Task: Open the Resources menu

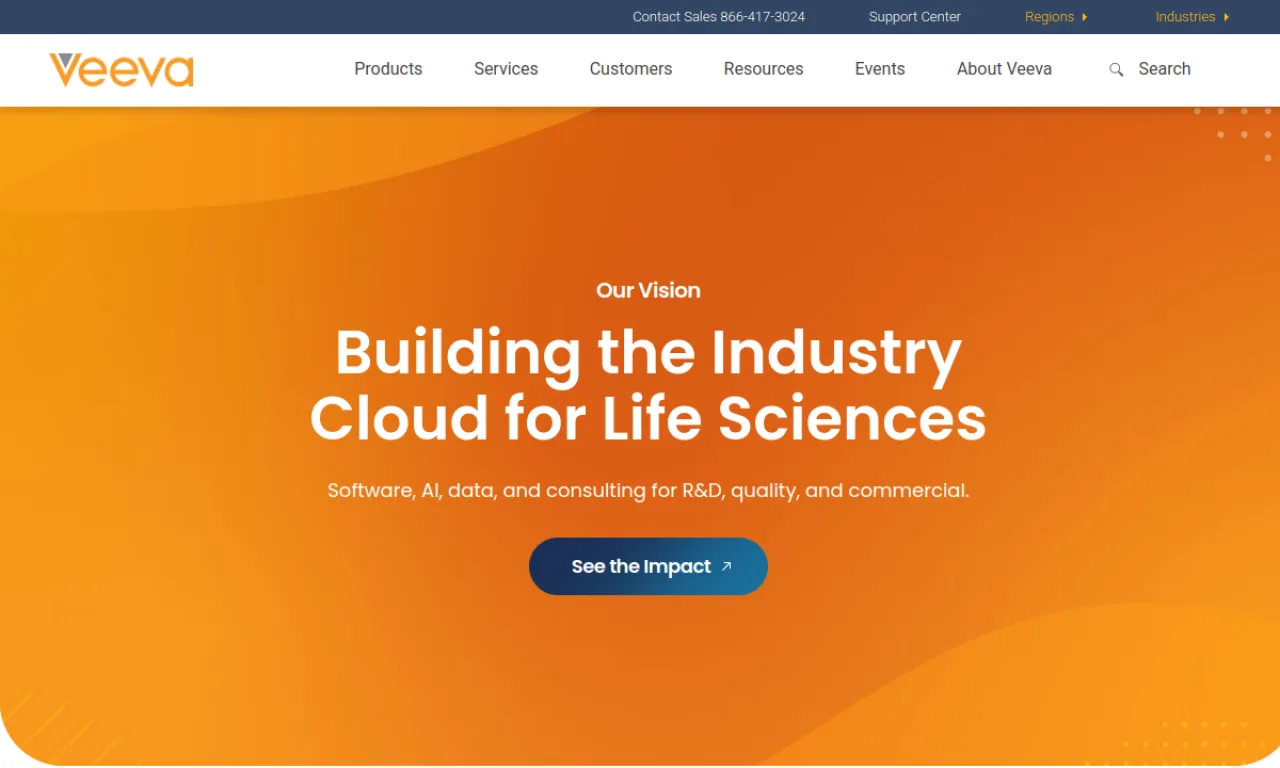Action: tap(764, 69)
